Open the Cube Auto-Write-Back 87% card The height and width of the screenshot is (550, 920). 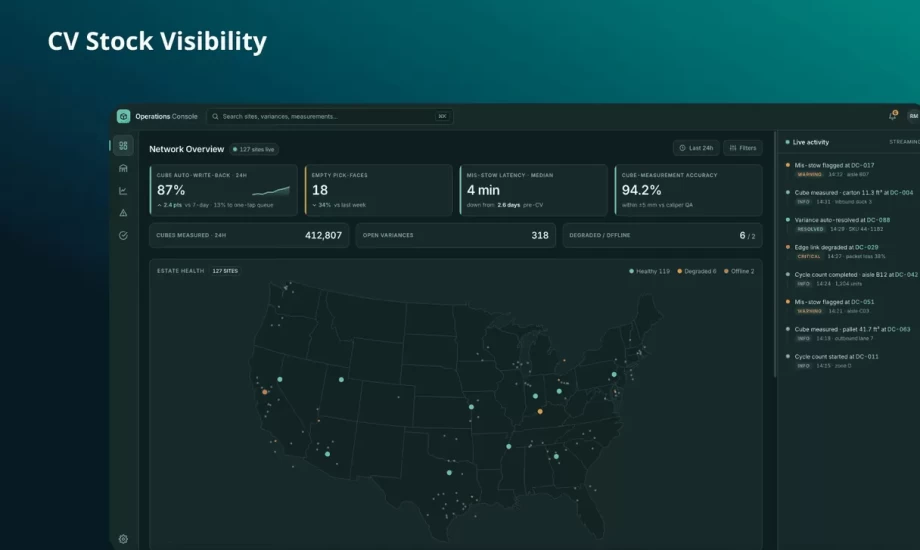pyautogui.click(x=224, y=190)
